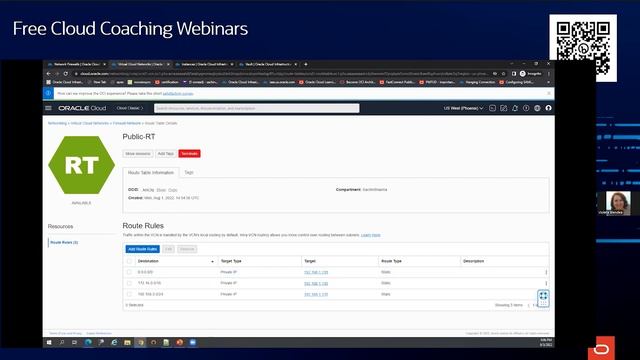Open the target IP link for the 0.0.0.0/0 rule
640x360 pixels.
click(316, 272)
